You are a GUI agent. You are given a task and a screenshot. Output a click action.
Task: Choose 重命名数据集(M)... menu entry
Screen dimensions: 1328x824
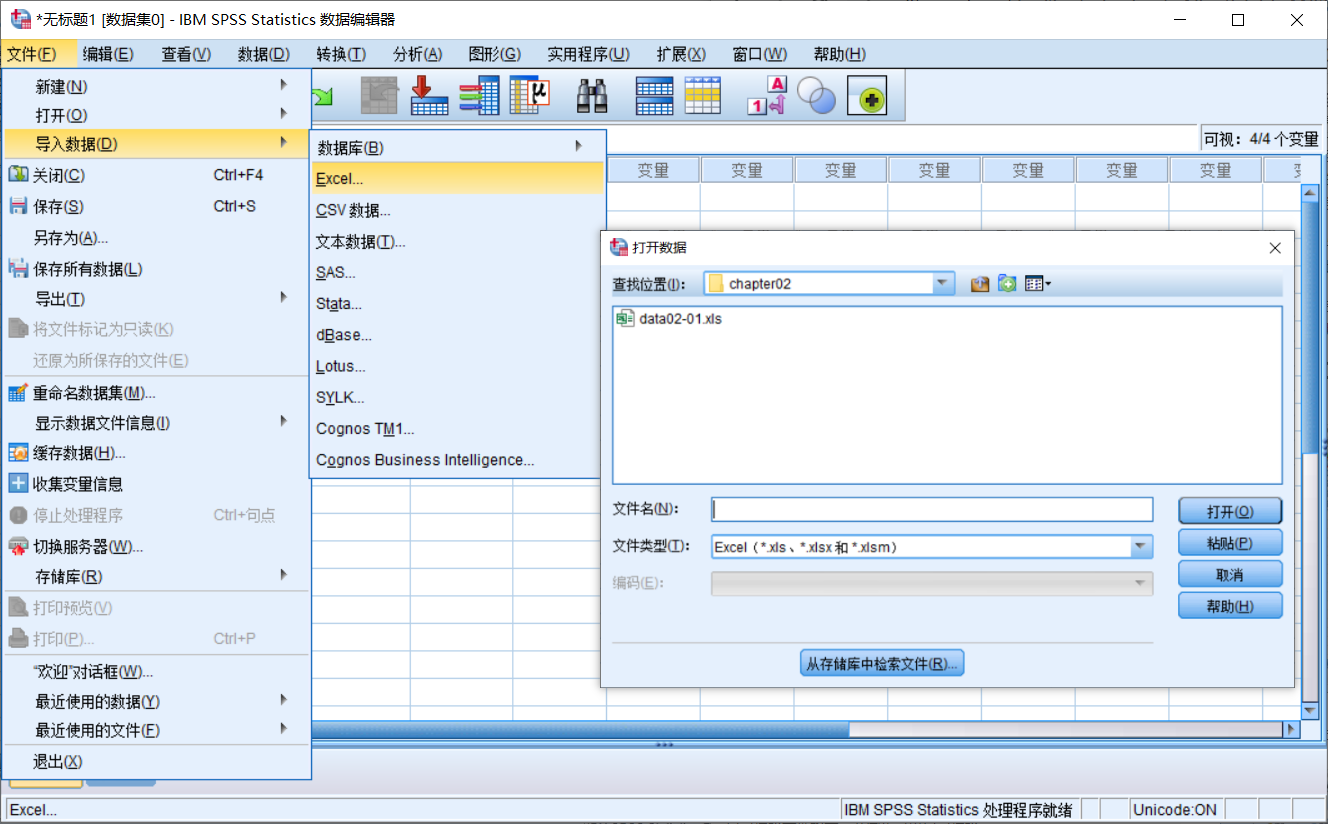coord(157,392)
